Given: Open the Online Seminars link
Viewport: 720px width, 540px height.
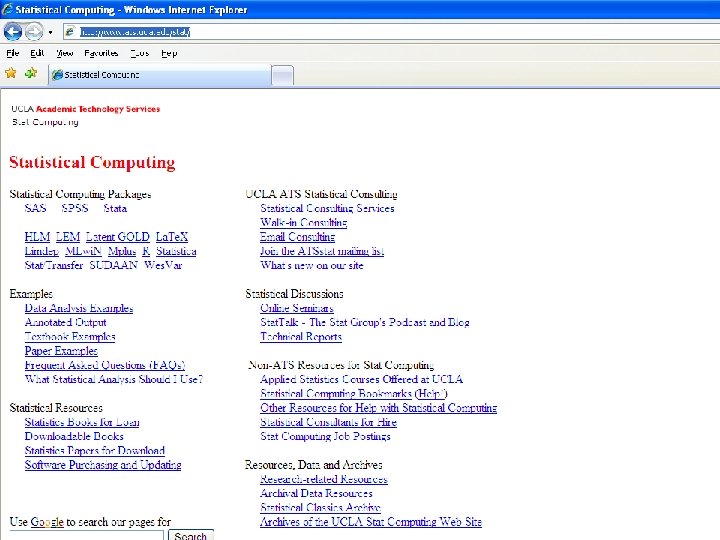Looking at the screenshot, I should coord(297,308).
